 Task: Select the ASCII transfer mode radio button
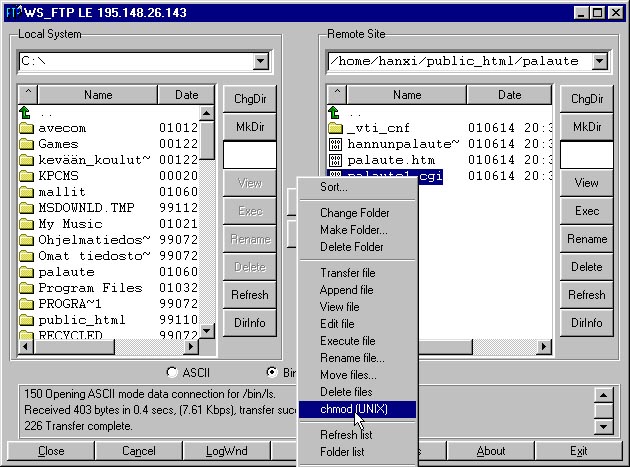pos(171,372)
